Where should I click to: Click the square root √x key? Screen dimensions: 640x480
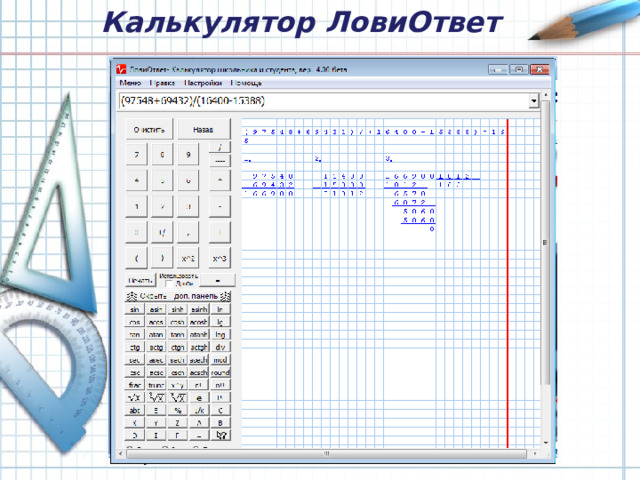pos(135,398)
